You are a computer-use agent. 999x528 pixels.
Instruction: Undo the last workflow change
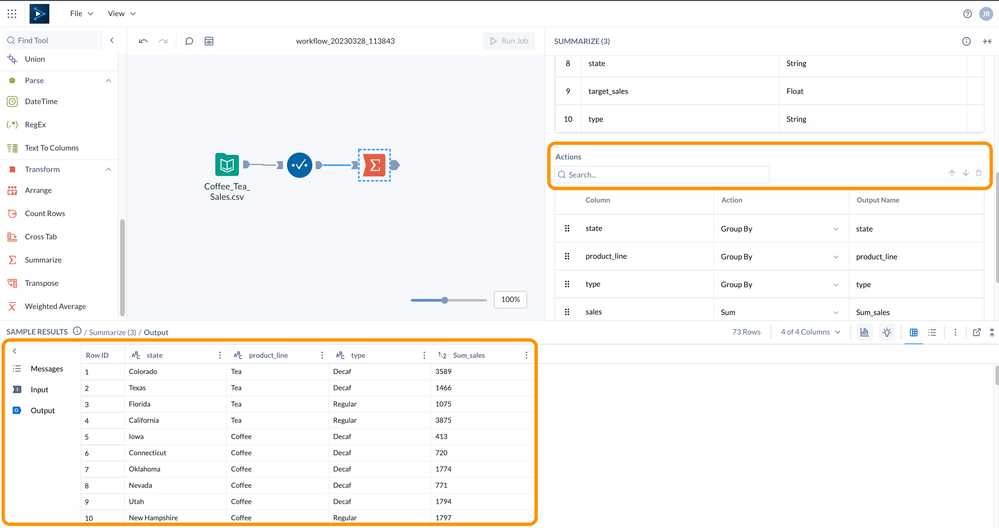(x=143, y=41)
